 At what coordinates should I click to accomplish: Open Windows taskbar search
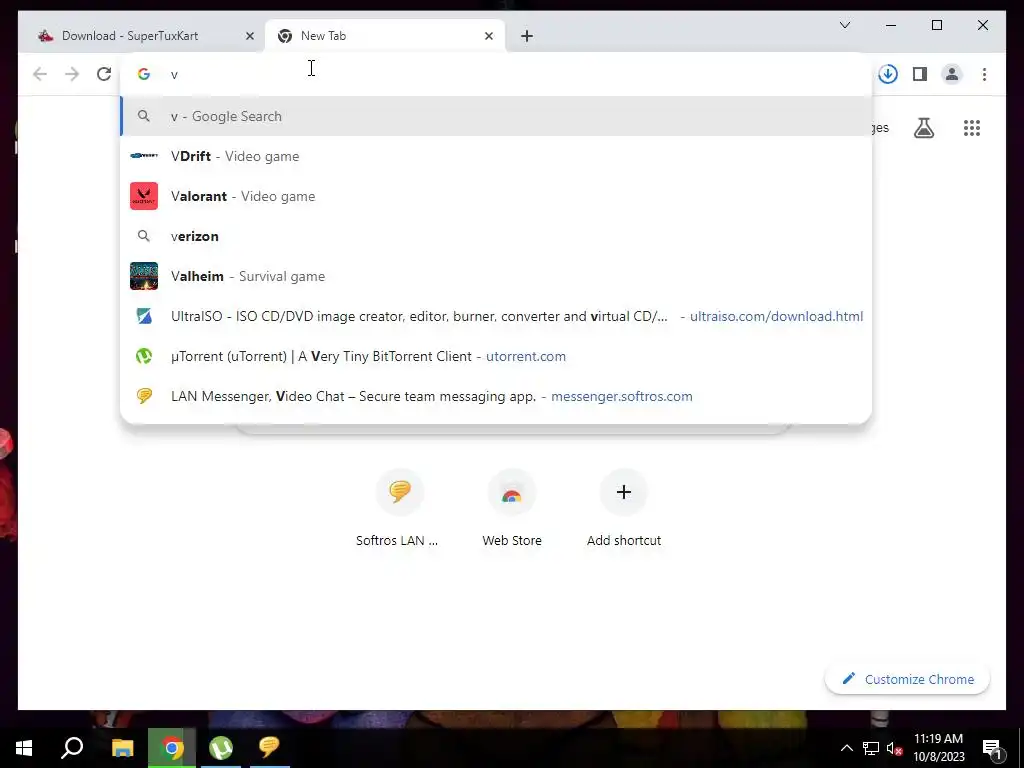pyautogui.click(x=72, y=748)
